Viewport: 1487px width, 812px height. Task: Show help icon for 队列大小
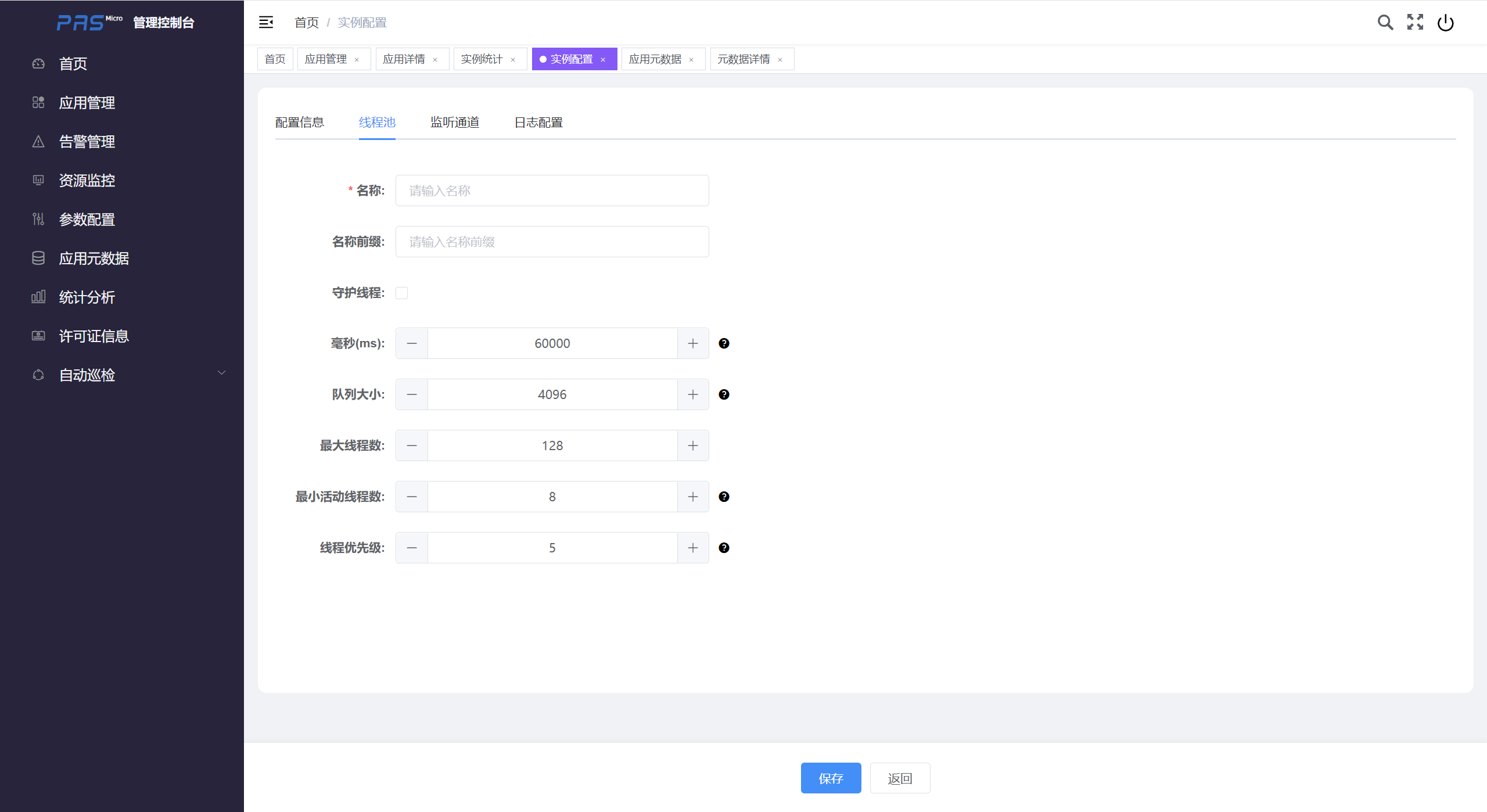click(x=724, y=394)
